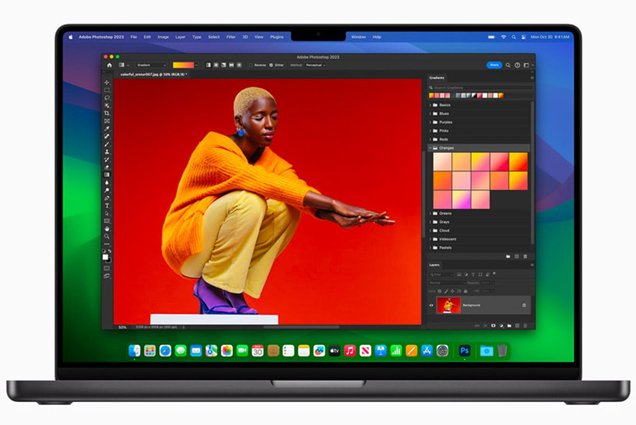The height and width of the screenshot is (425, 636).
Task: Expand the Blues gradient folder
Action: [430, 114]
